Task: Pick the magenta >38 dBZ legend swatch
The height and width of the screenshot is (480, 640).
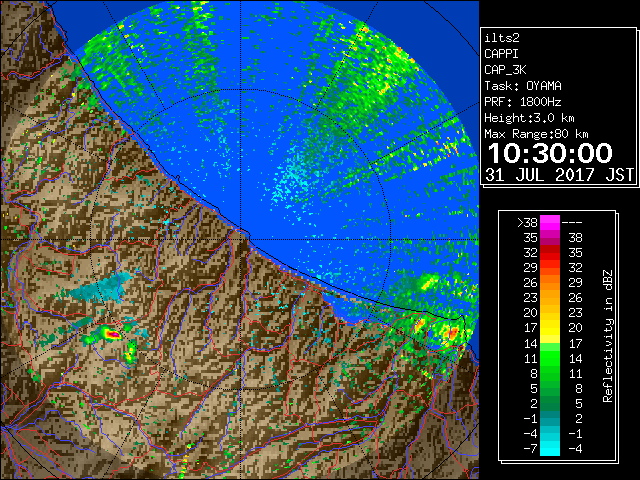Action: coord(550,222)
